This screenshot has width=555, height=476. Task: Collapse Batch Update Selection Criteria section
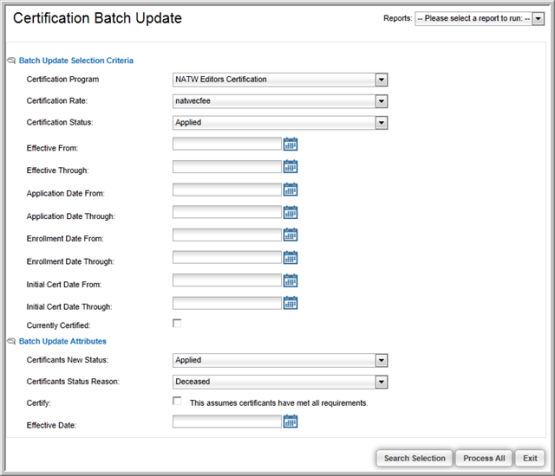click(x=11, y=61)
